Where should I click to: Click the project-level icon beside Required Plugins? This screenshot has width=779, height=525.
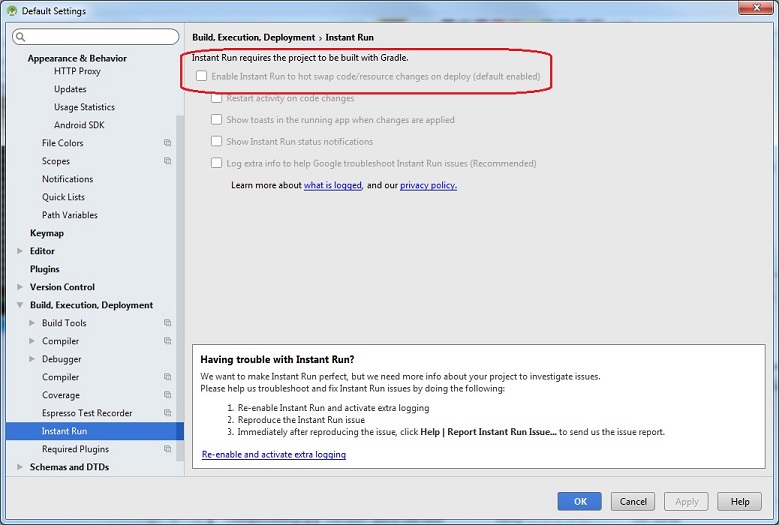[168, 449]
